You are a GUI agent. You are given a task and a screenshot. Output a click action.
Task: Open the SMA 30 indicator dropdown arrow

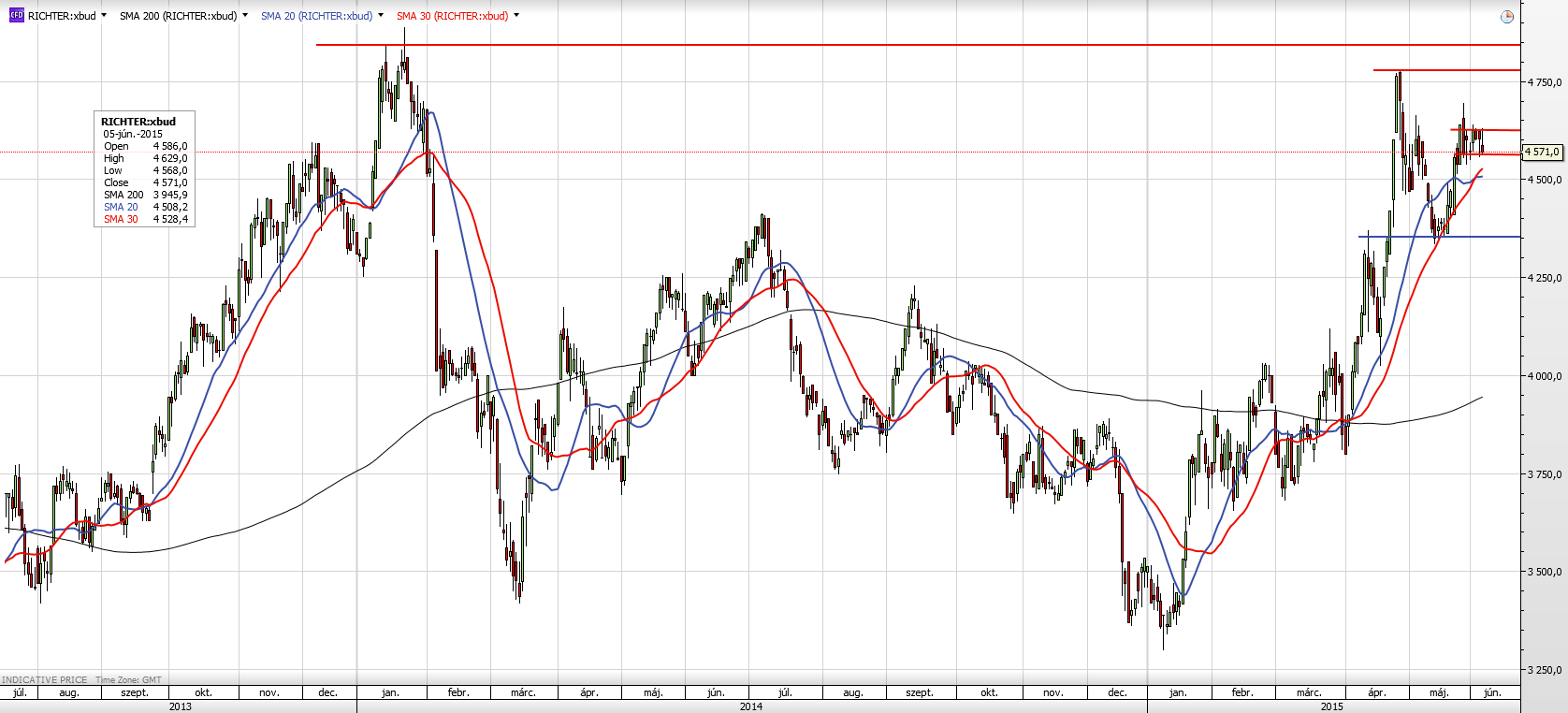point(516,15)
